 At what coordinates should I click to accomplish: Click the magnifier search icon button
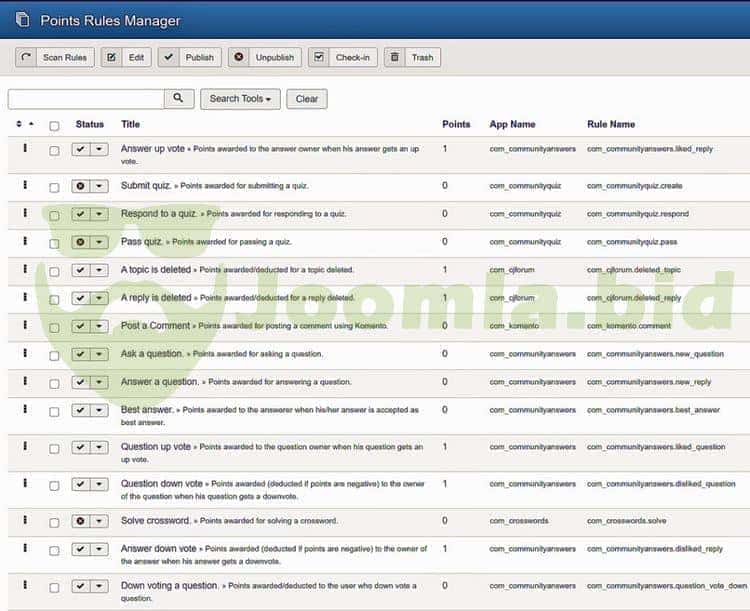point(179,99)
